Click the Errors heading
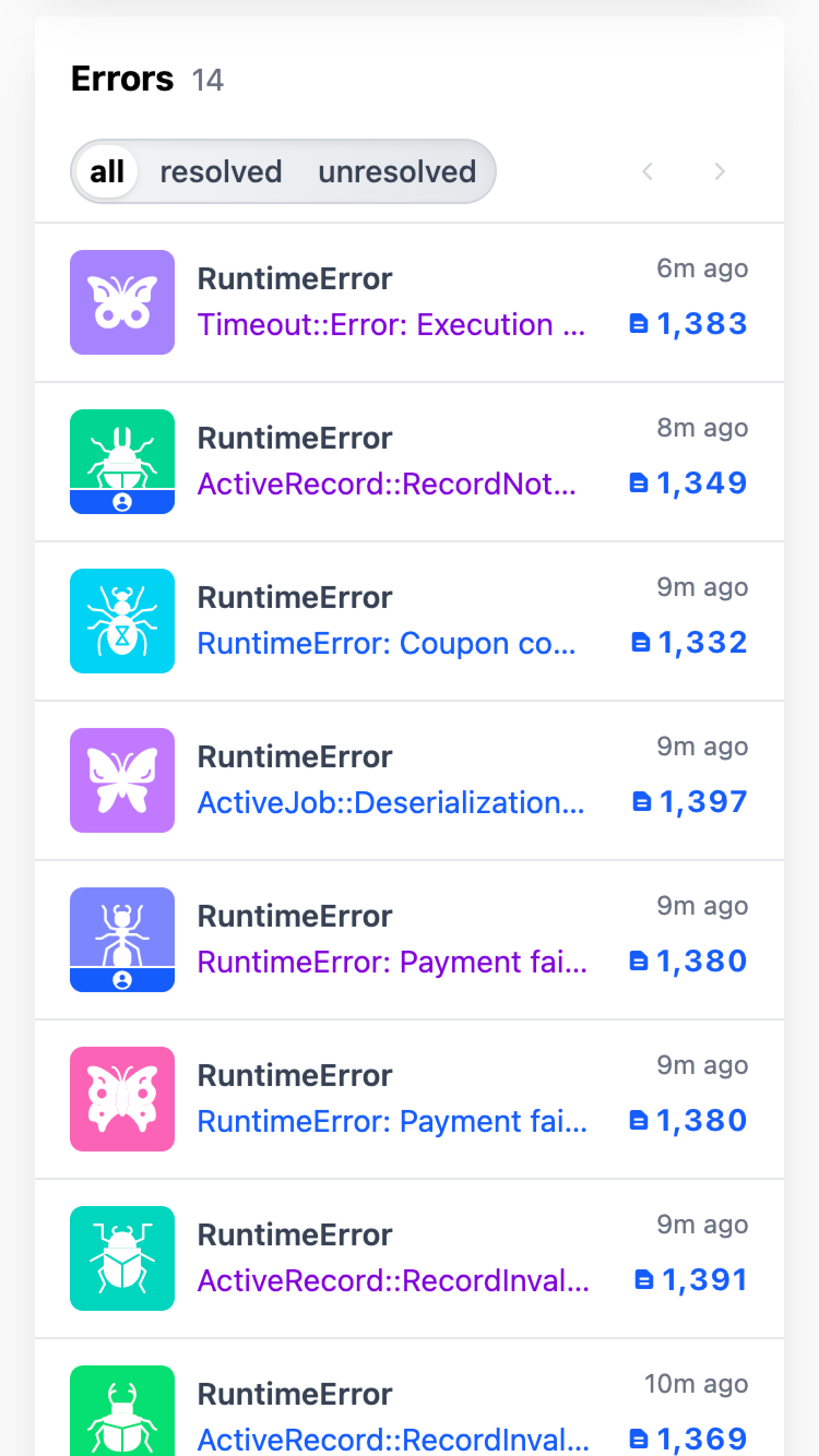819x1456 pixels. click(x=122, y=79)
